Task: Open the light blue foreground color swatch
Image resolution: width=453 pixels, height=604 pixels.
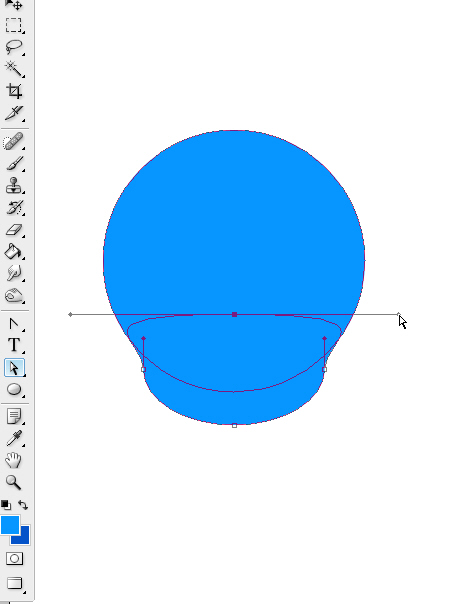Action: tap(10, 525)
